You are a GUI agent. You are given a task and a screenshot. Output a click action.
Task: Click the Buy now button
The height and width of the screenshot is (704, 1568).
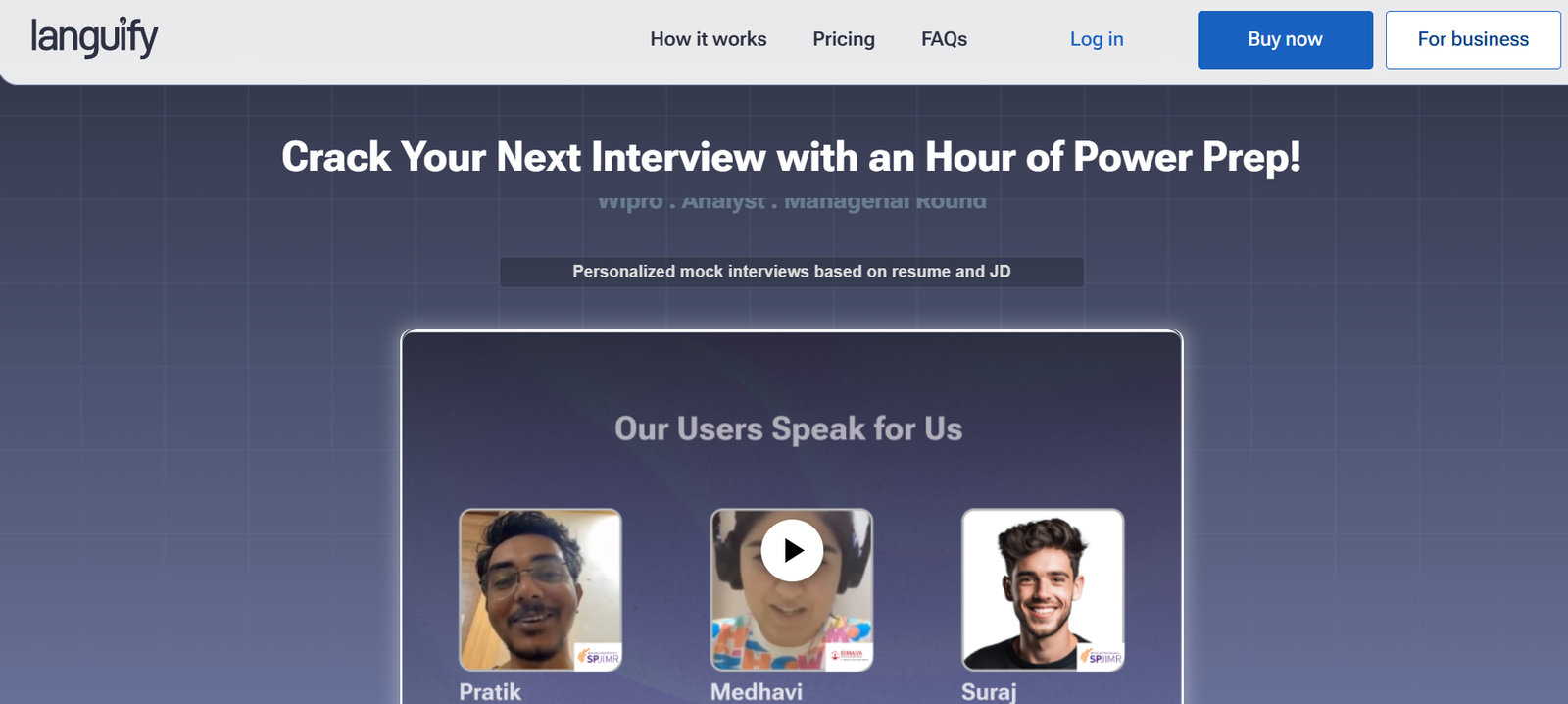pyautogui.click(x=1285, y=39)
